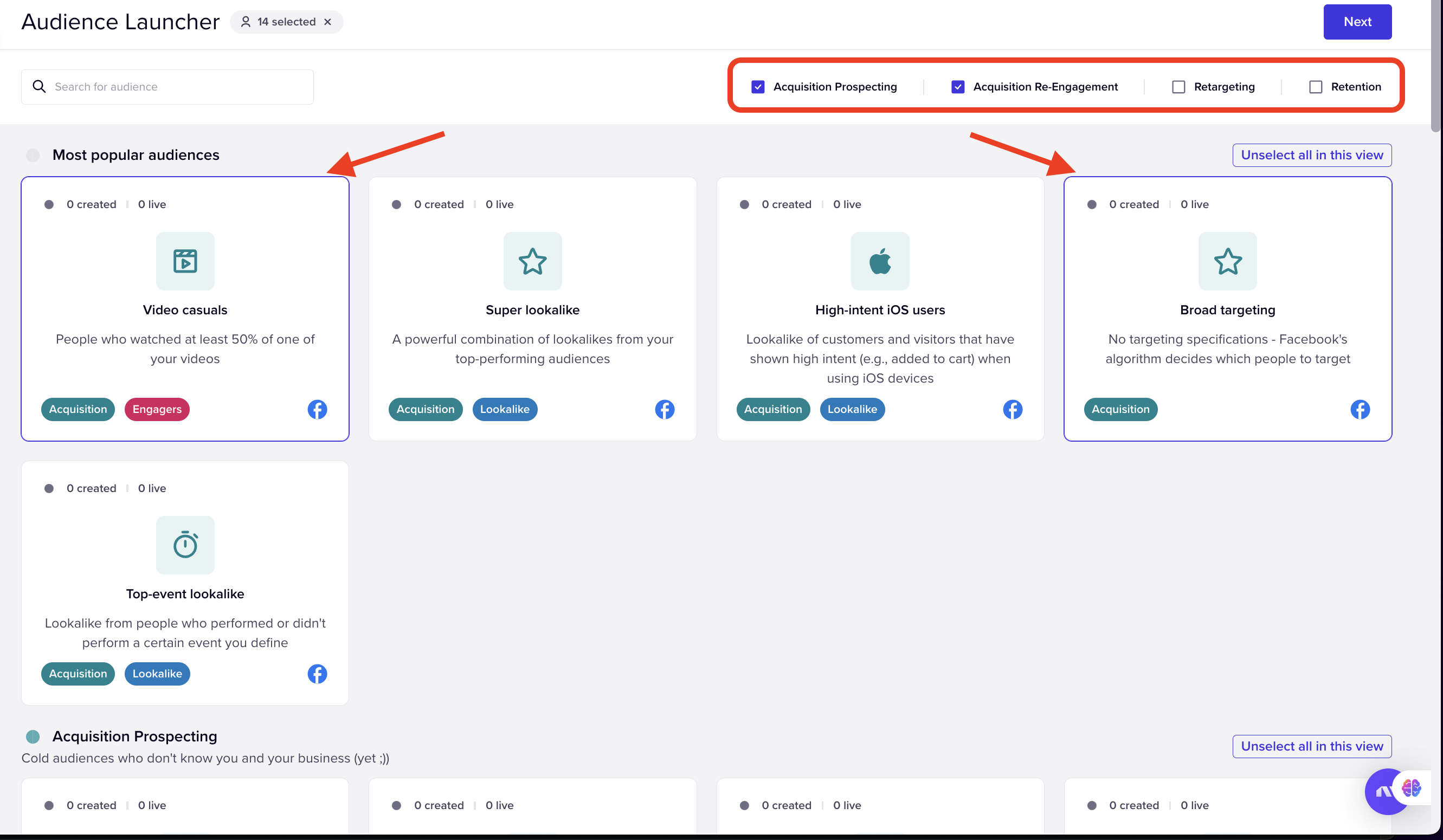This screenshot has height=840, width=1443.
Task: Click Lookalike tag on High-intent iOS users card
Action: pos(852,409)
